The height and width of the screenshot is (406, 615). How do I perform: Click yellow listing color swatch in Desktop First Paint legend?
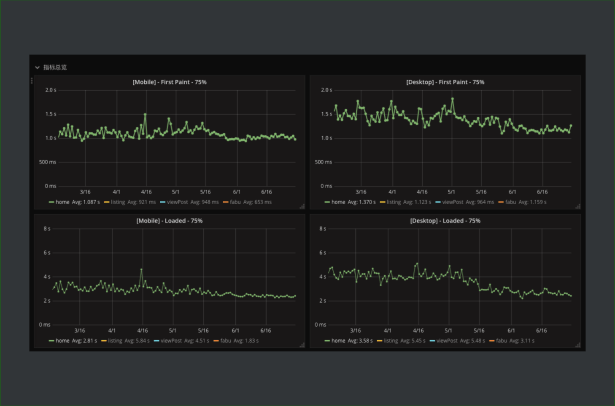click(x=382, y=202)
